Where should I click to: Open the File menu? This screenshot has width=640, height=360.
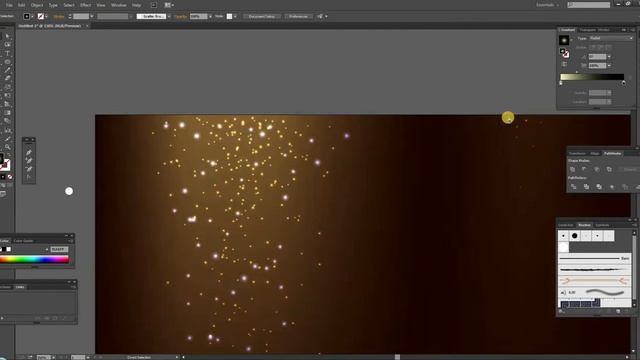click(x=9, y=5)
